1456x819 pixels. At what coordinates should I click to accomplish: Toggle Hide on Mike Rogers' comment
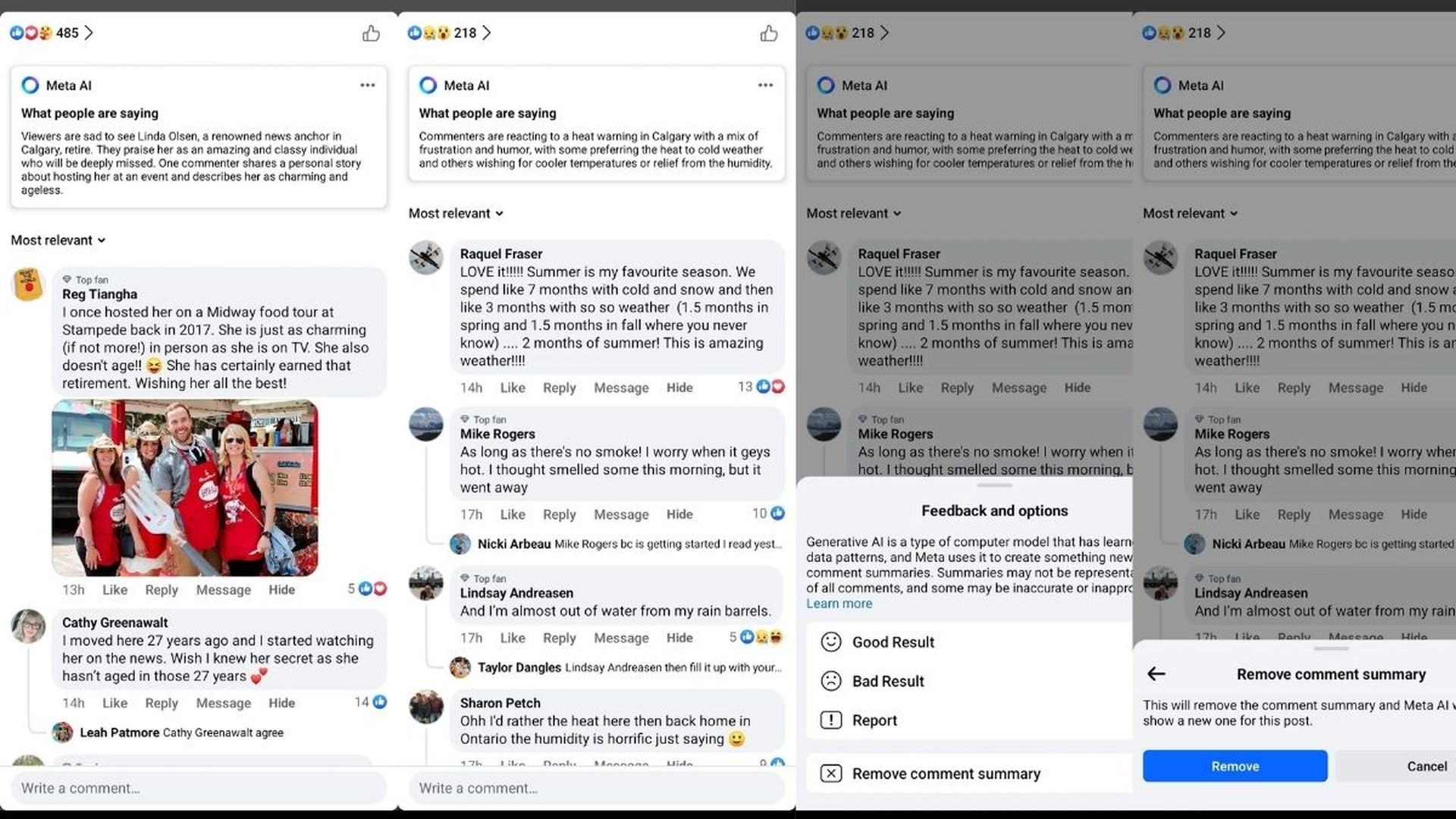tap(680, 513)
